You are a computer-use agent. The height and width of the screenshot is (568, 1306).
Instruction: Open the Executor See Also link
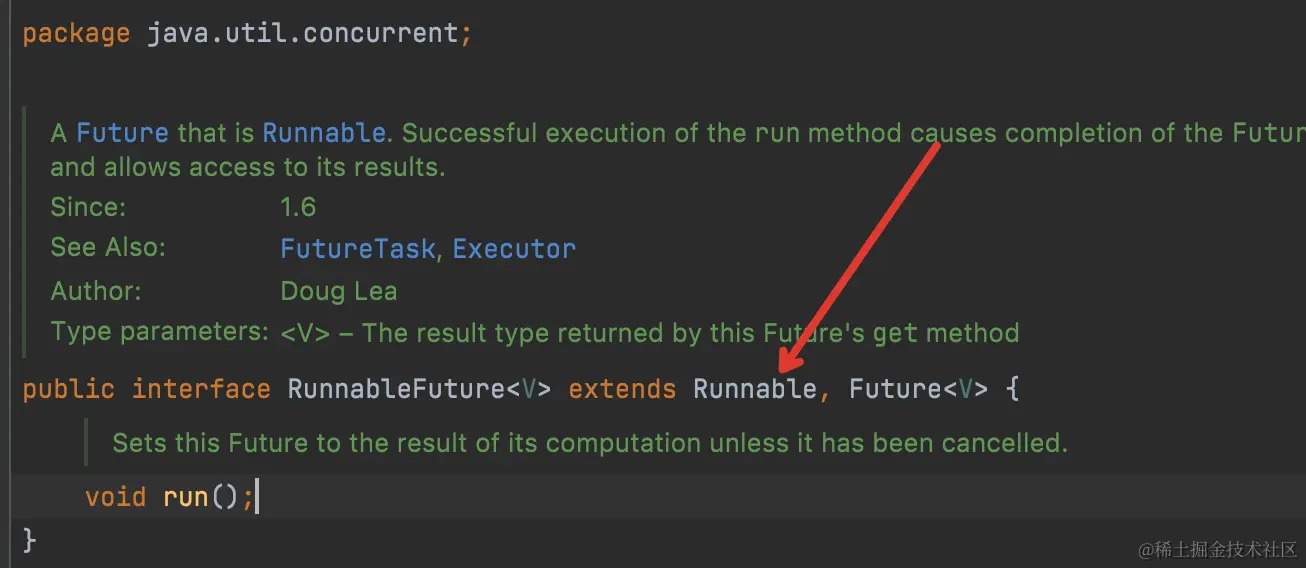pyautogui.click(x=514, y=248)
